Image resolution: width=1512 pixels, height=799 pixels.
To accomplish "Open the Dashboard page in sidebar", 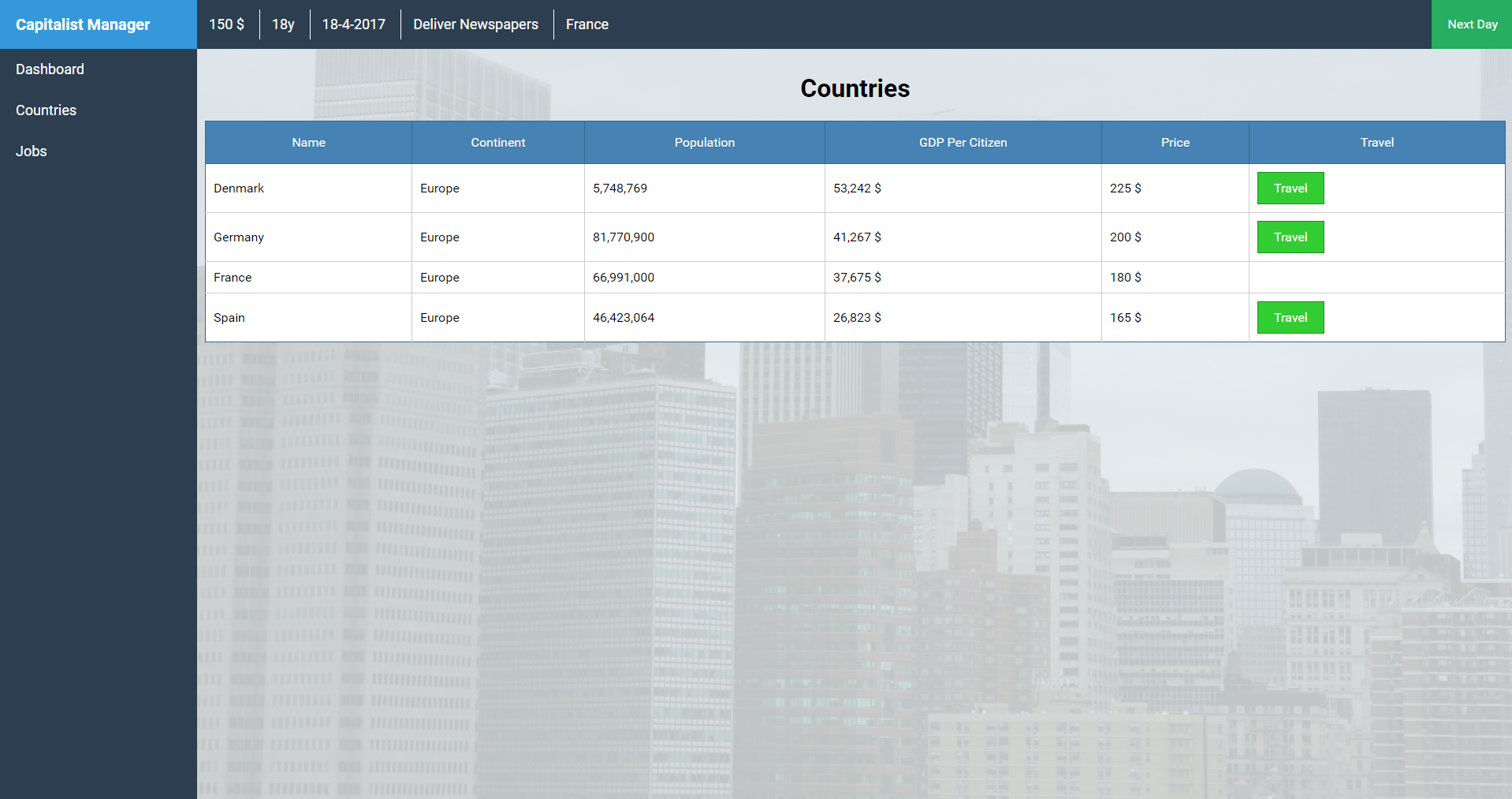I will (50, 69).
